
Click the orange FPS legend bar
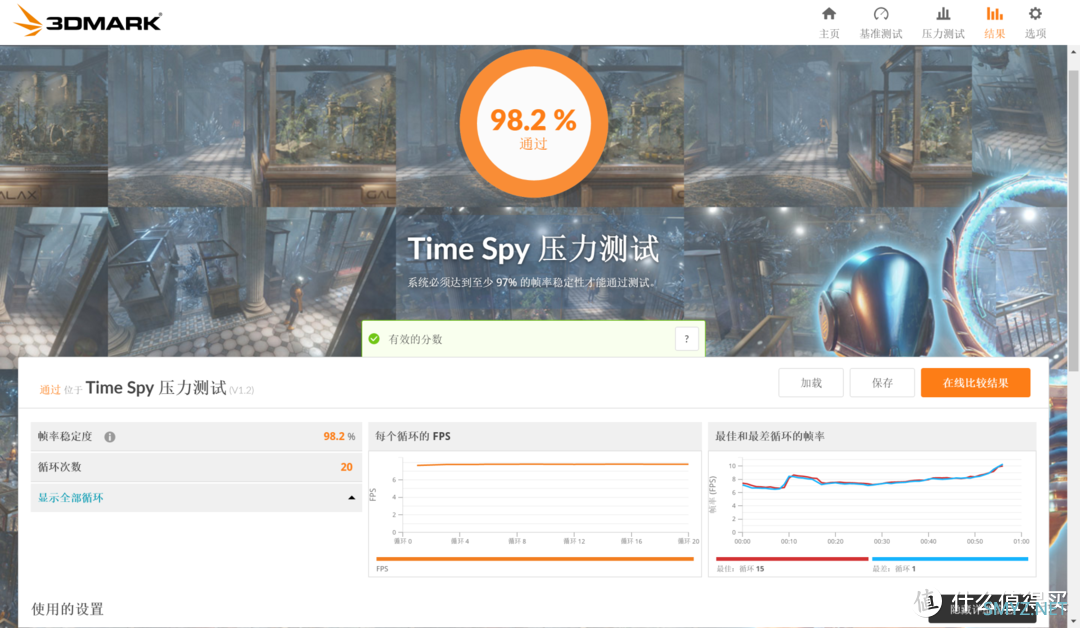tap(534, 559)
